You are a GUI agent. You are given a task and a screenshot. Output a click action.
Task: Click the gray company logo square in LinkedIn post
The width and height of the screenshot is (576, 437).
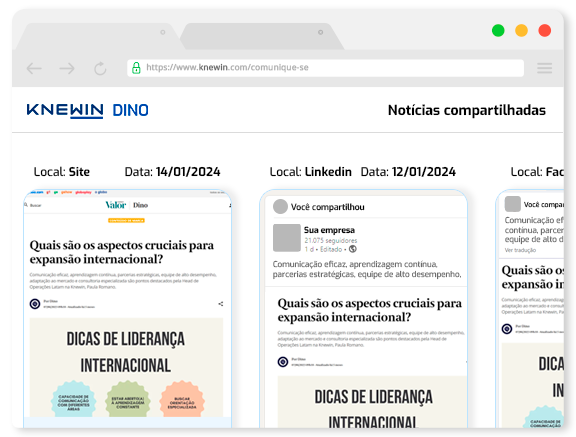[x=287, y=238]
